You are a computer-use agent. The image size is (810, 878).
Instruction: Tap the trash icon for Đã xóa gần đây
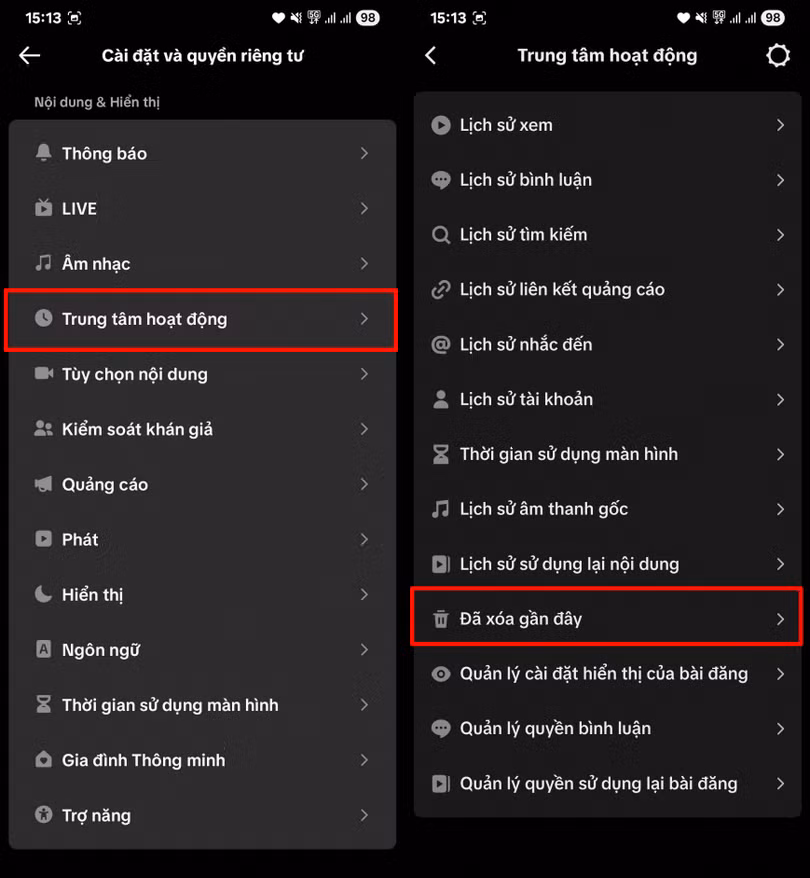(x=441, y=619)
